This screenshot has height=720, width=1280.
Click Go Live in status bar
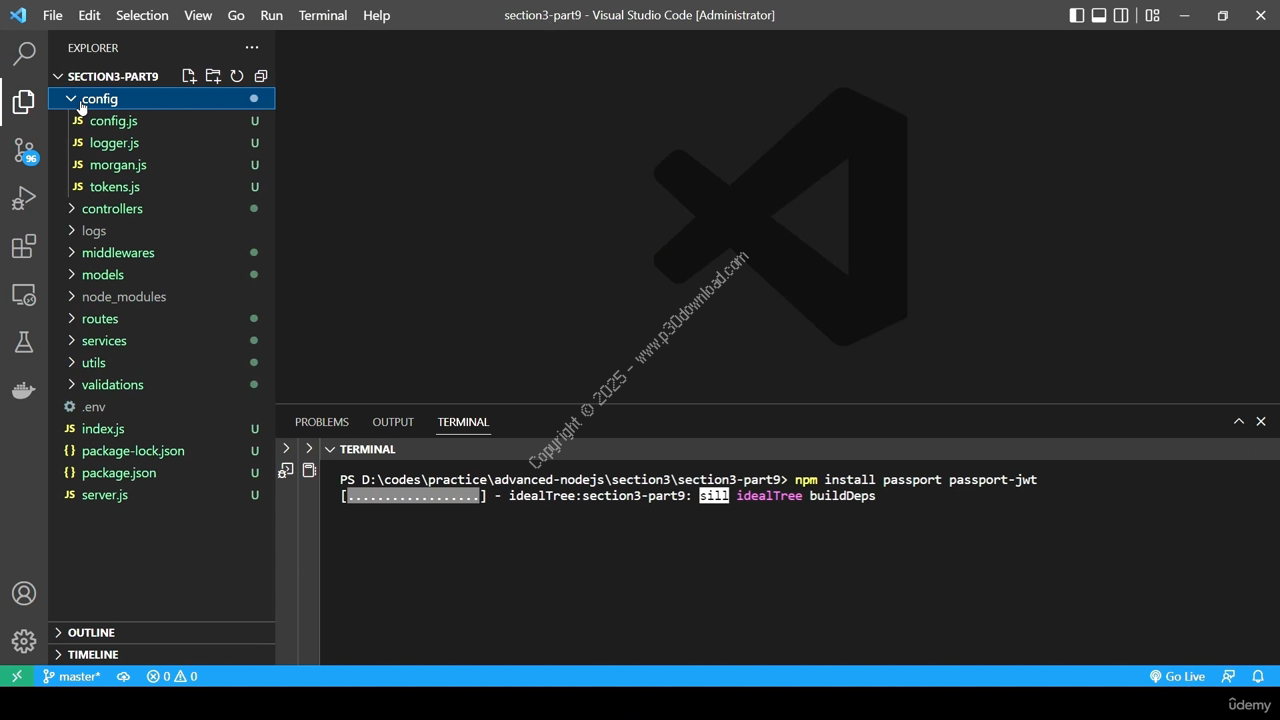point(1177,676)
